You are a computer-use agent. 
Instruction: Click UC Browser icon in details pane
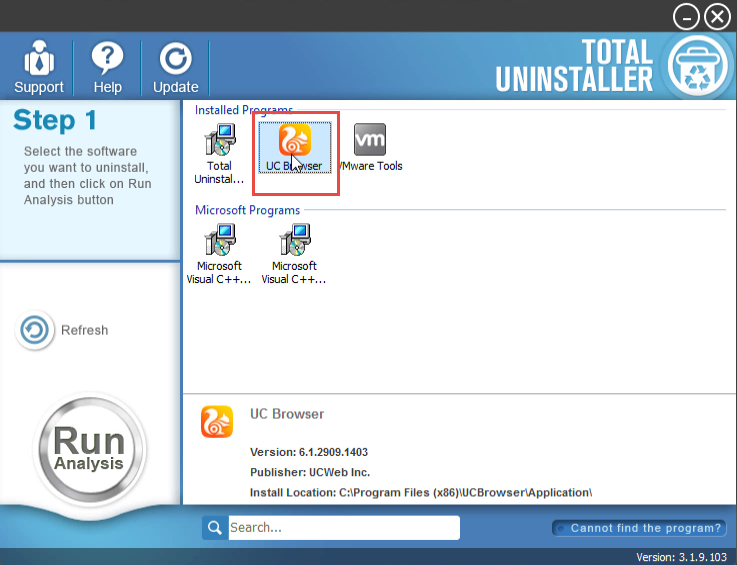(217, 422)
